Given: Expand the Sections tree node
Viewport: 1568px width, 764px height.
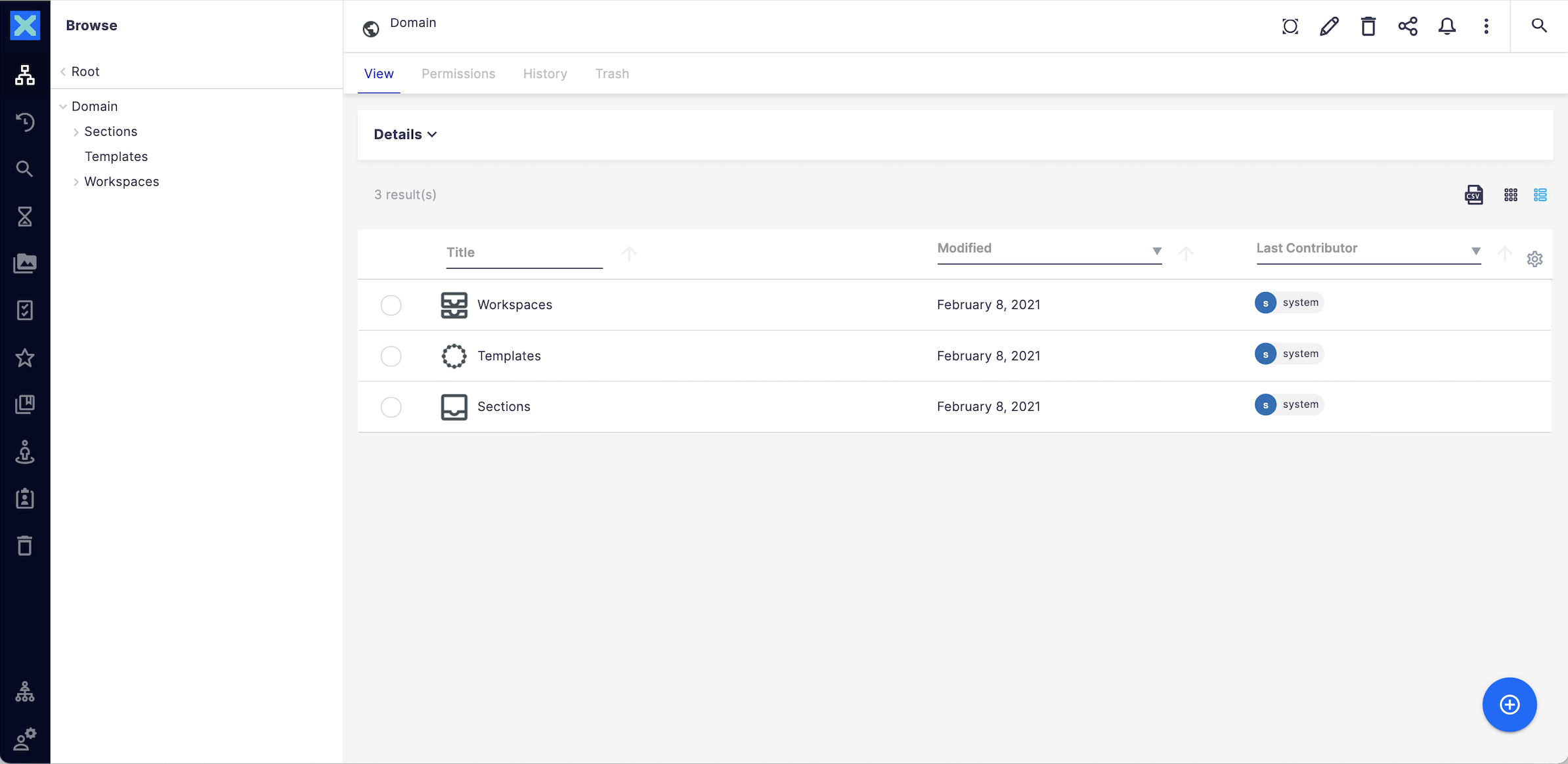Looking at the screenshot, I should pos(76,132).
